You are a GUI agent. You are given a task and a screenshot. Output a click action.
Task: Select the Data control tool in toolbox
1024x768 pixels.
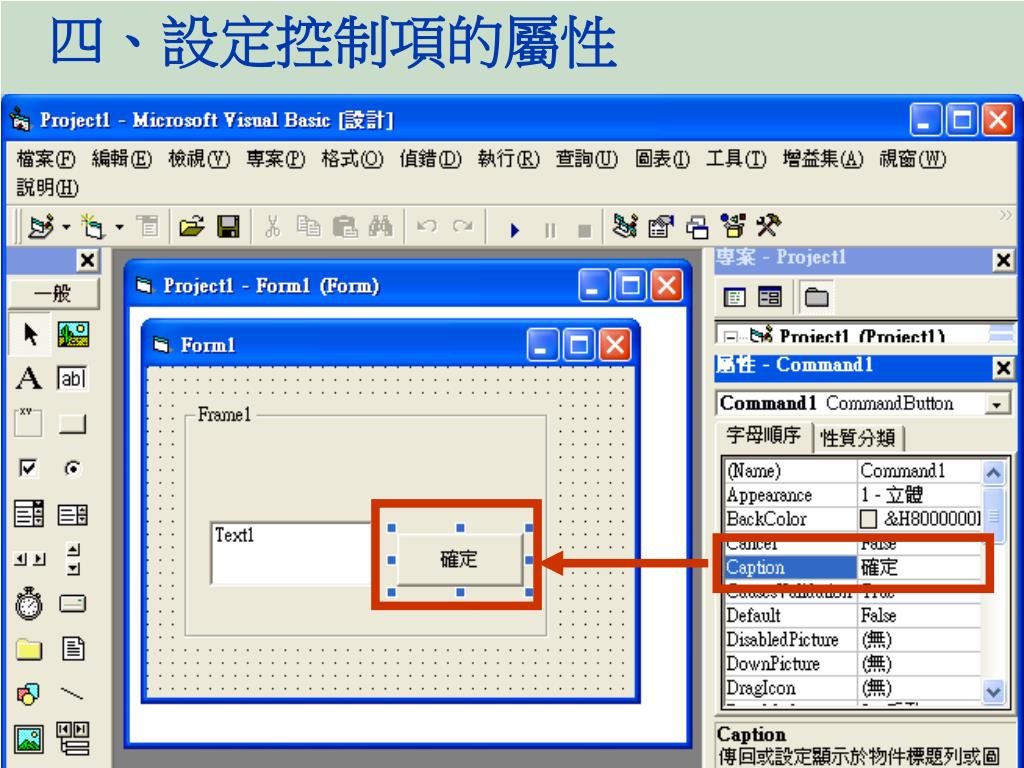(x=73, y=739)
